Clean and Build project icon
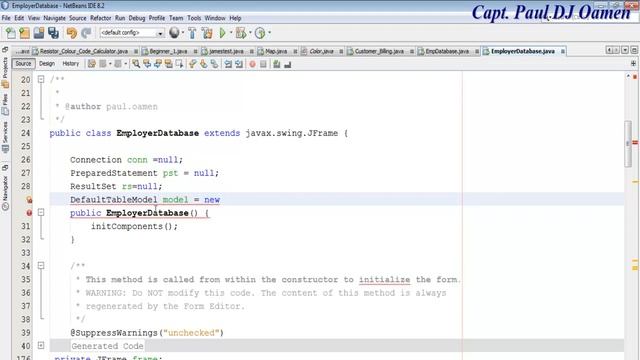The image size is (640, 360). [x=207, y=33]
